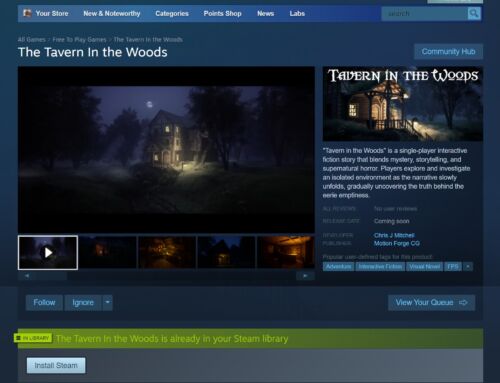The image size is (500, 383).
Task: Open Labs tab
Action: coord(297,13)
